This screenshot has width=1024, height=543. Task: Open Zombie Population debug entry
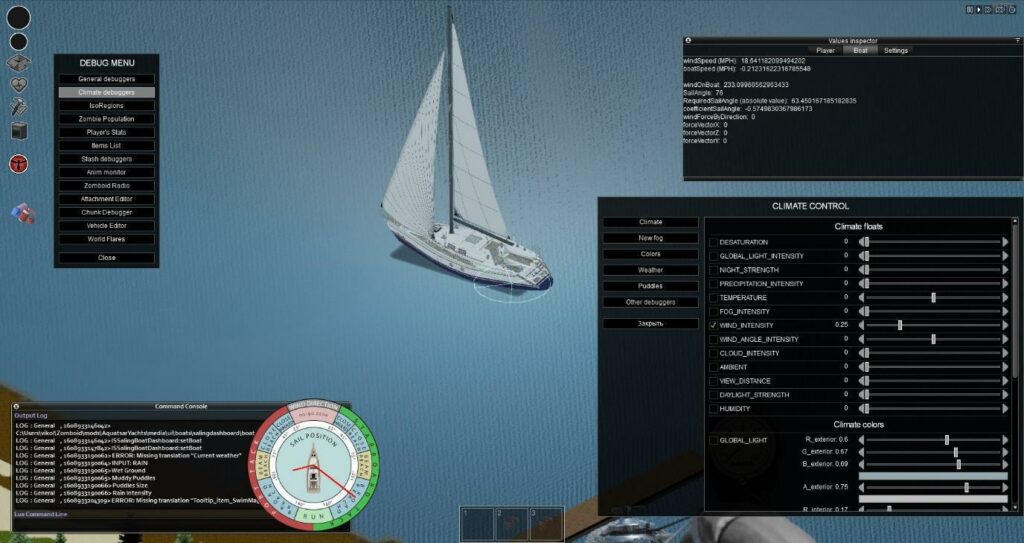tap(106, 119)
